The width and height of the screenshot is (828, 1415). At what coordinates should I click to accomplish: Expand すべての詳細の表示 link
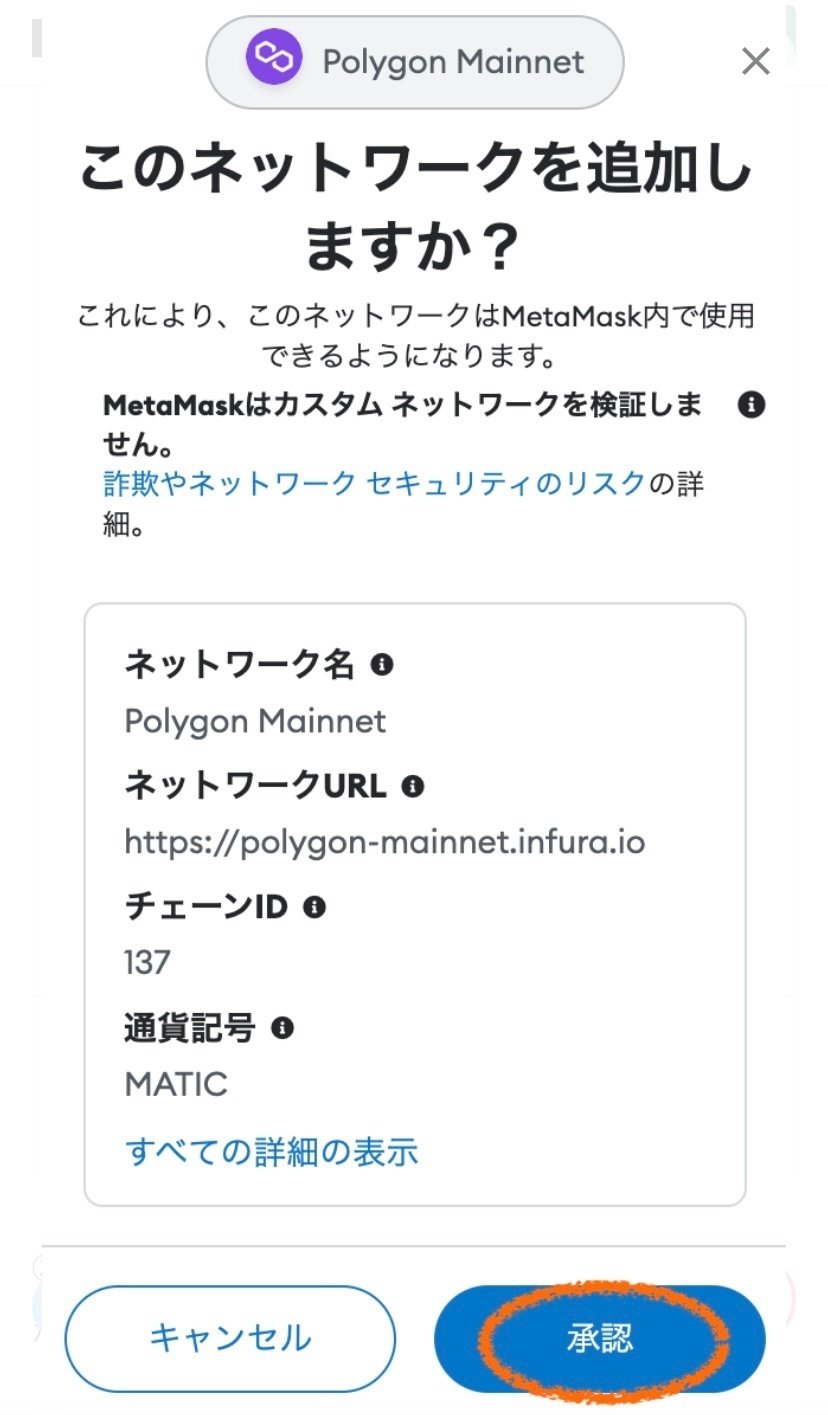coord(271,1152)
